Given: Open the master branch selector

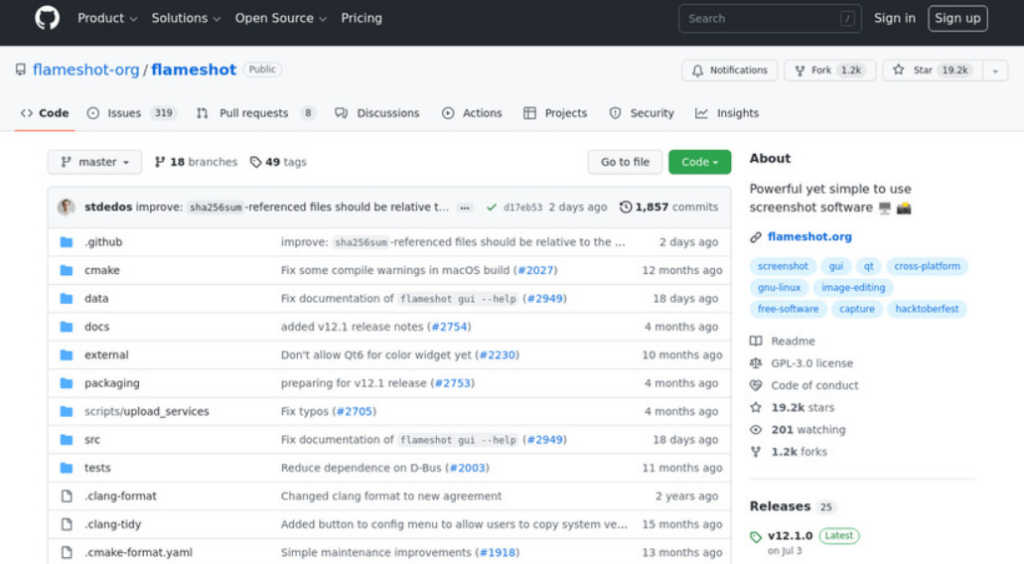Looking at the screenshot, I should pyautogui.click(x=95, y=162).
